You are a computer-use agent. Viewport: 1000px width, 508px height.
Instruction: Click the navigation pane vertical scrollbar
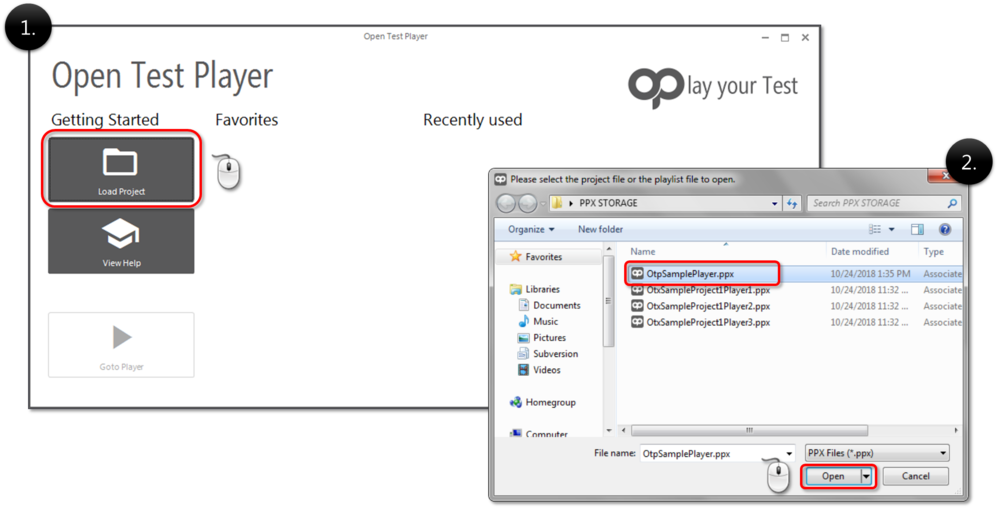coord(608,300)
